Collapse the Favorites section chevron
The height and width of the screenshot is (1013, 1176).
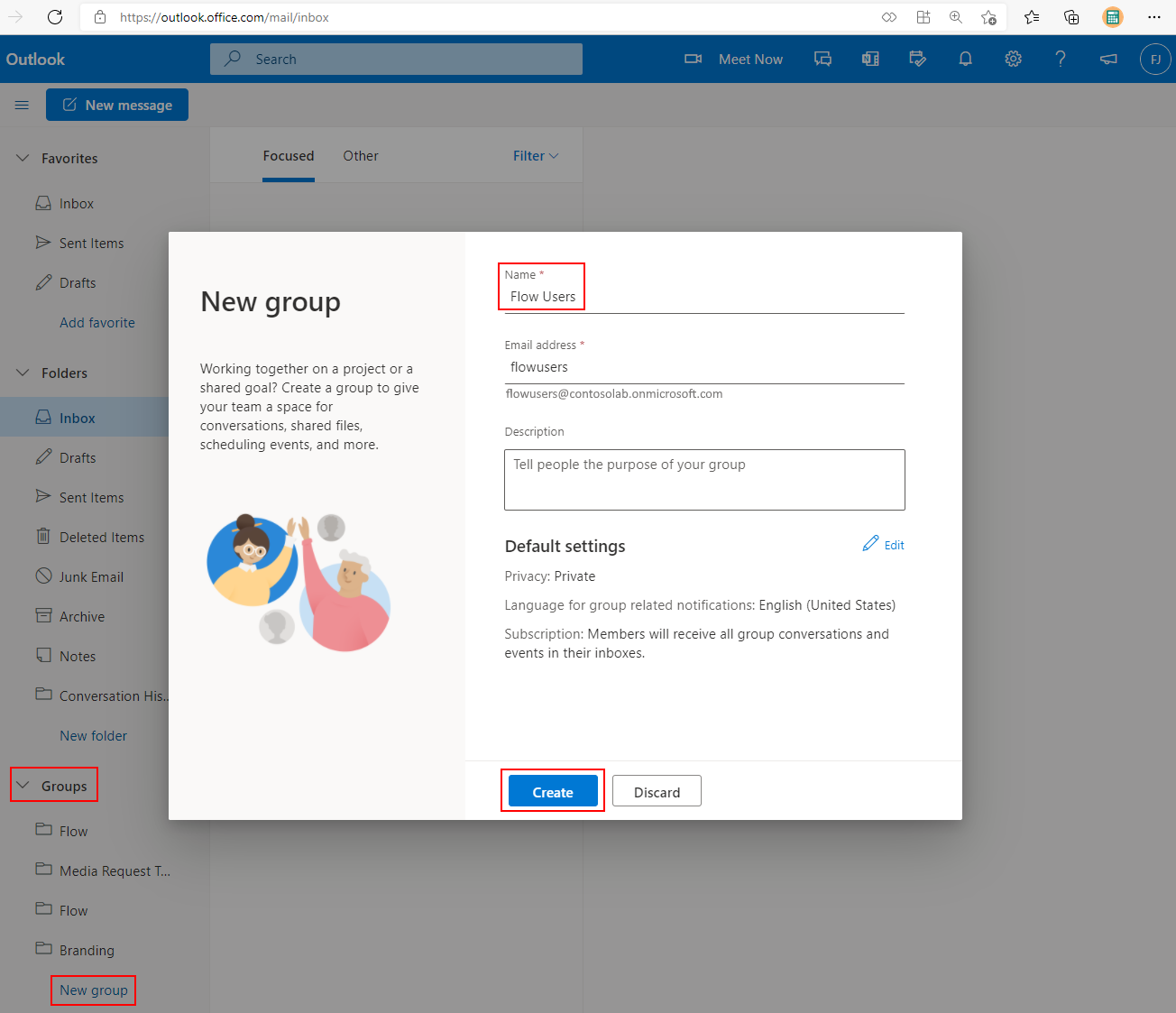pyautogui.click(x=23, y=158)
